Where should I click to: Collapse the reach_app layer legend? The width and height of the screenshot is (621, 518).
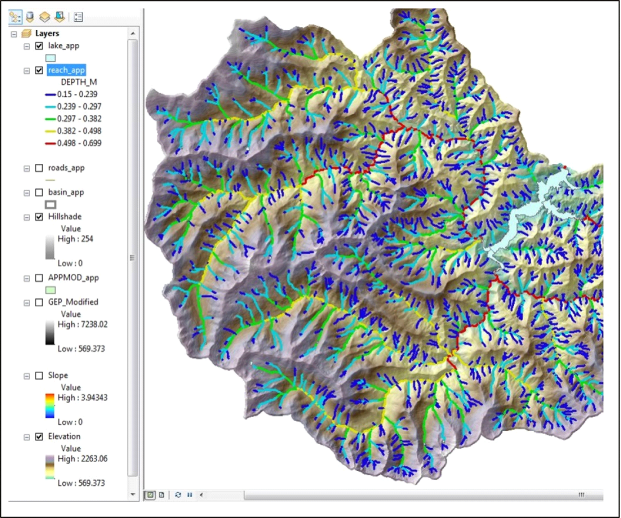pyautogui.click(x=26, y=71)
